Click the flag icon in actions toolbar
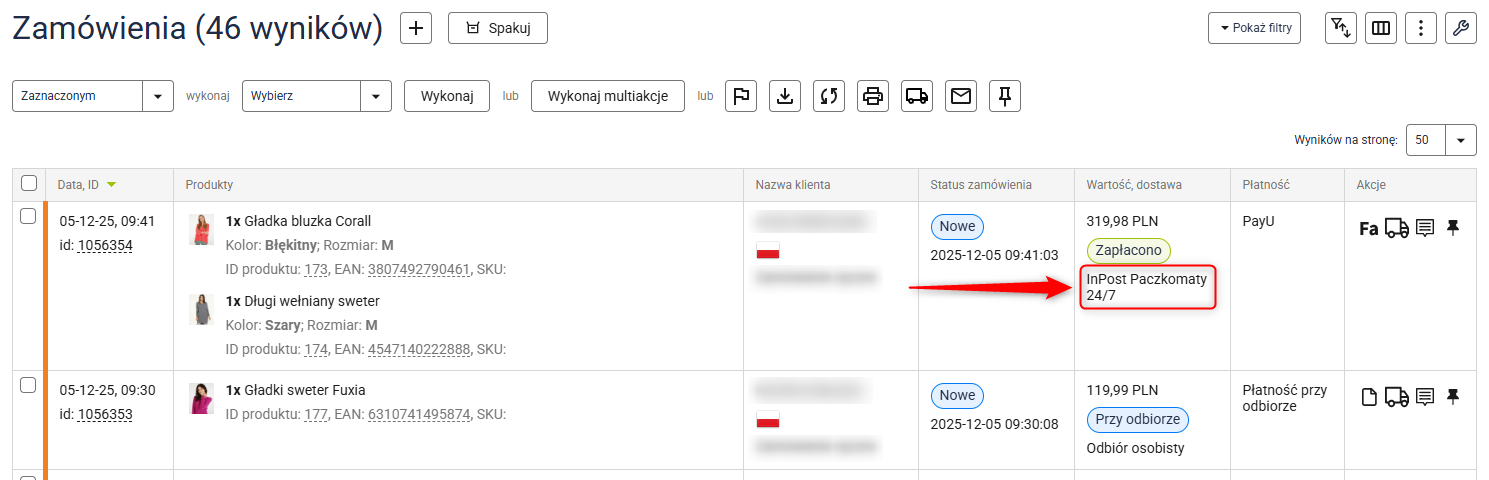Image resolution: width=1489 pixels, height=480 pixels. pos(740,96)
